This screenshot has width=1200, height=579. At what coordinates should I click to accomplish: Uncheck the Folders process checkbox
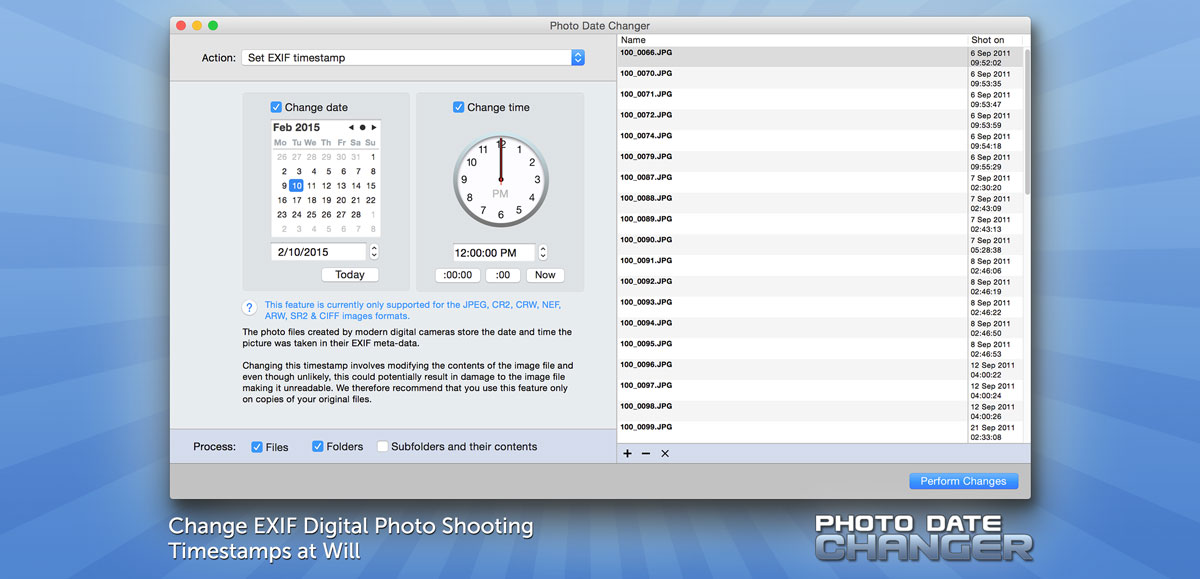(x=318, y=447)
